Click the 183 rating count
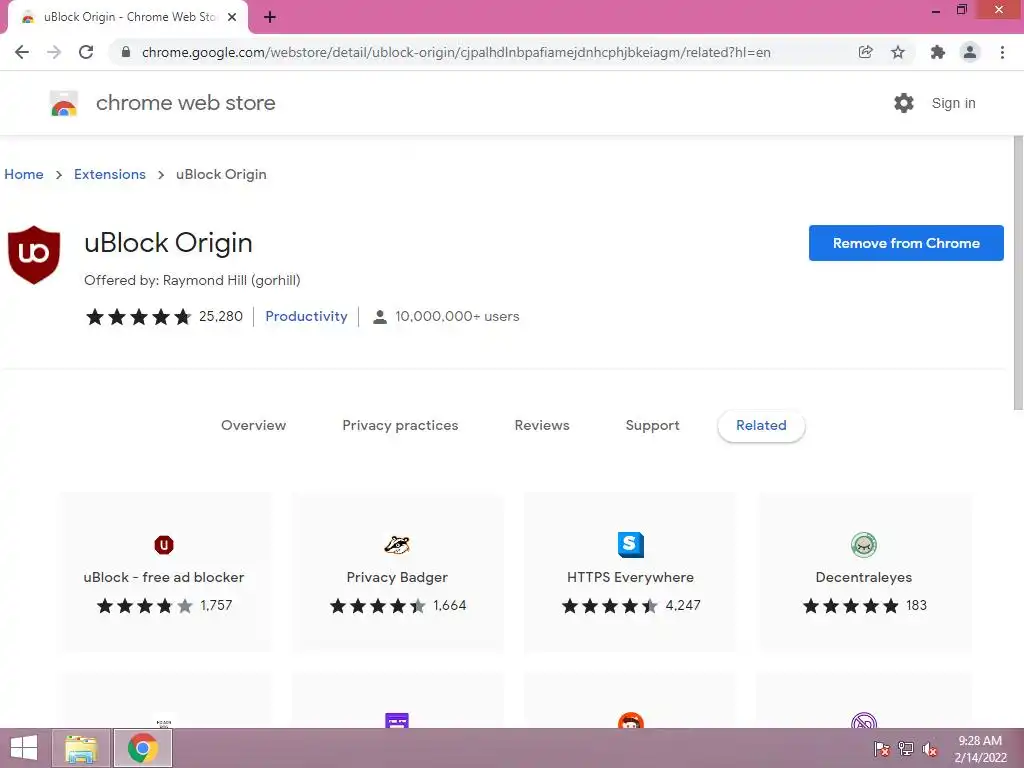The image size is (1024, 768). (916, 605)
